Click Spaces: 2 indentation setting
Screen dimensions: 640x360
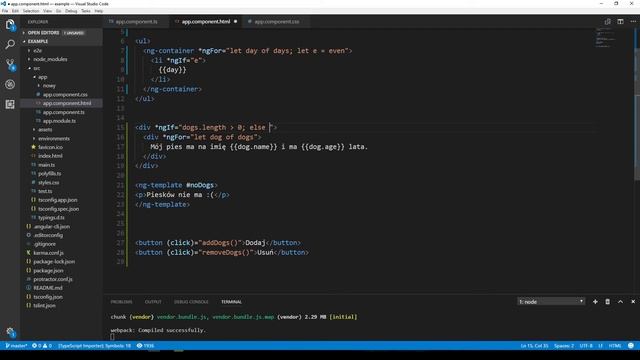point(564,346)
